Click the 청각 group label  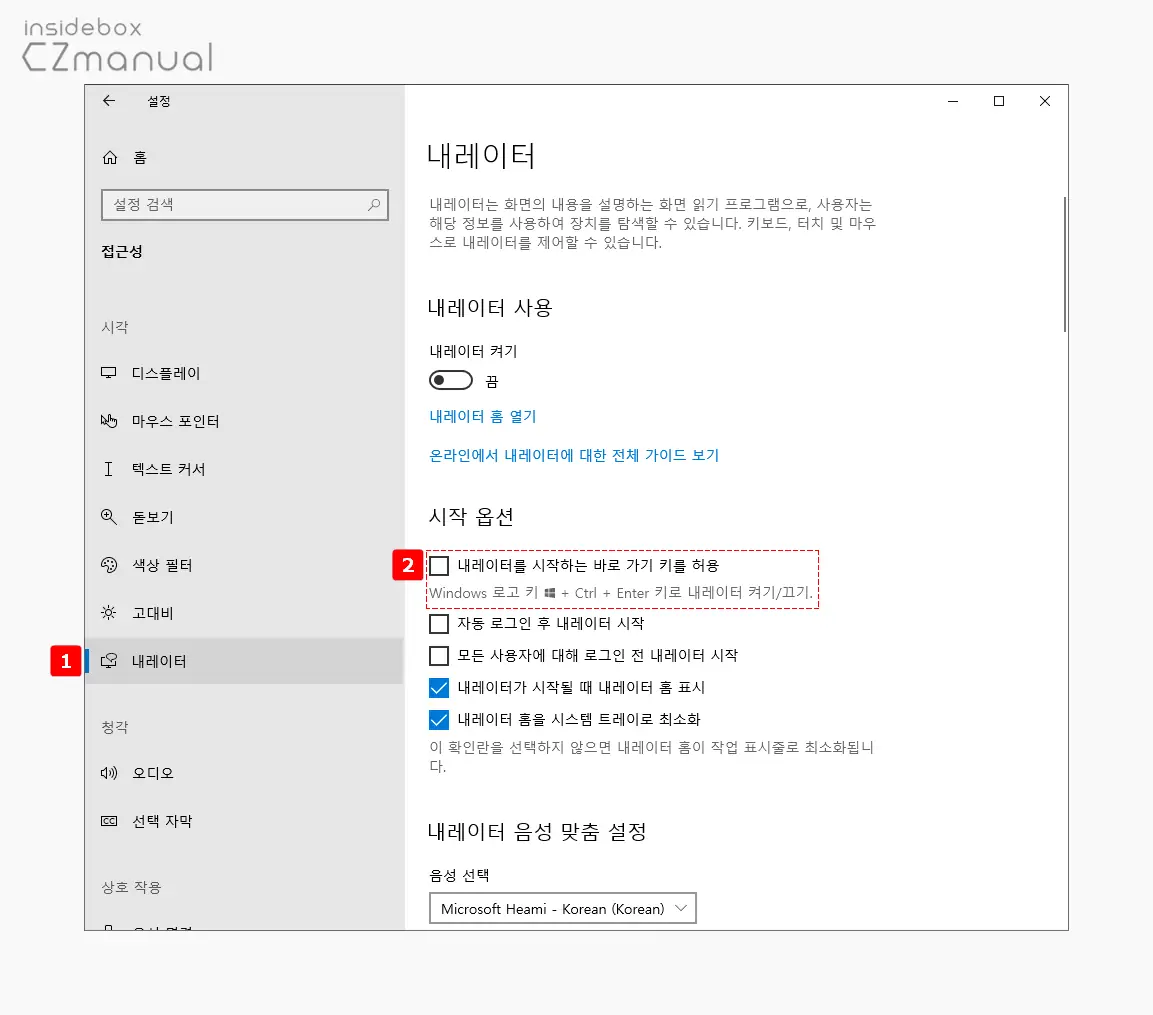(115, 727)
